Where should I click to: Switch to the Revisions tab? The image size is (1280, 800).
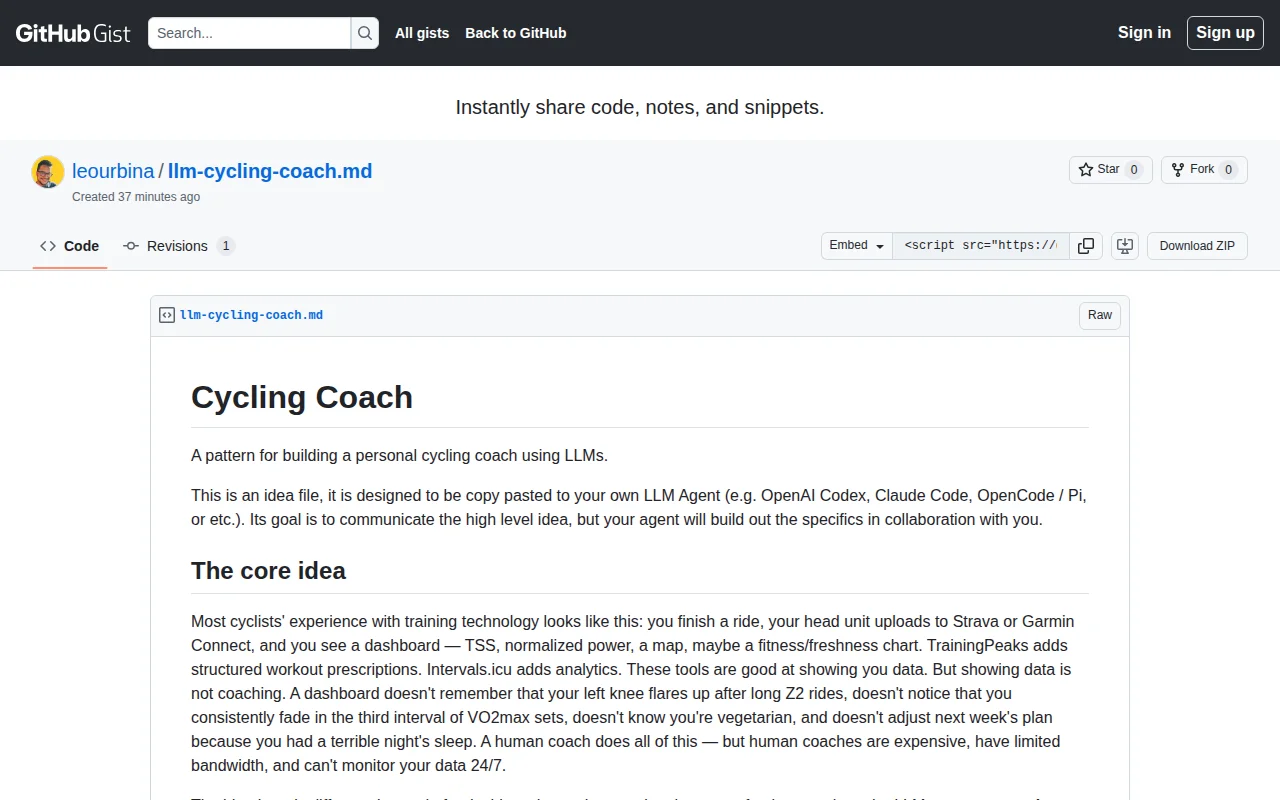pos(179,246)
